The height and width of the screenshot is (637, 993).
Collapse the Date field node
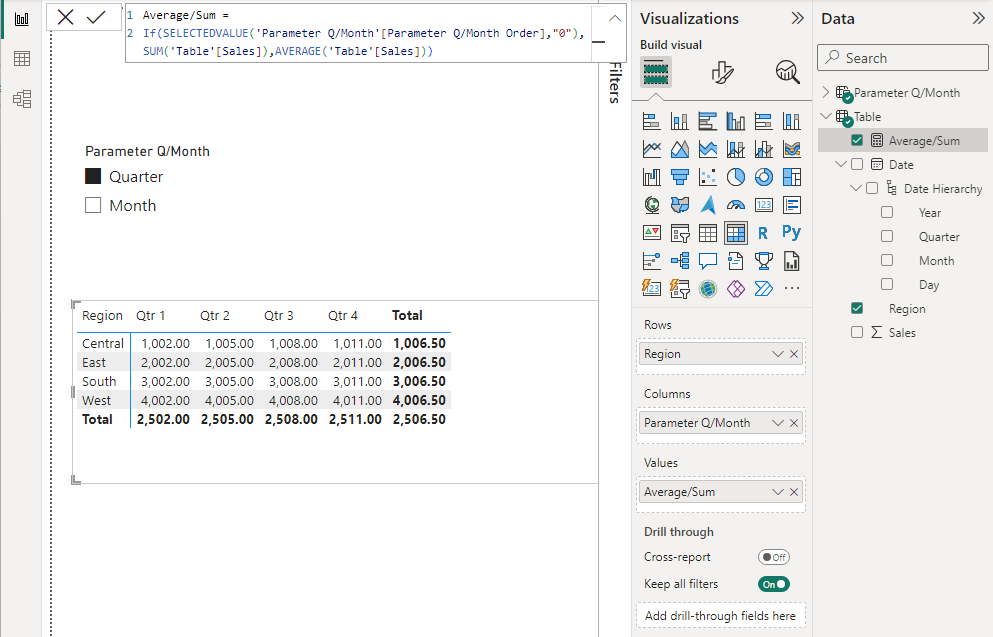(x=841, y=164)
